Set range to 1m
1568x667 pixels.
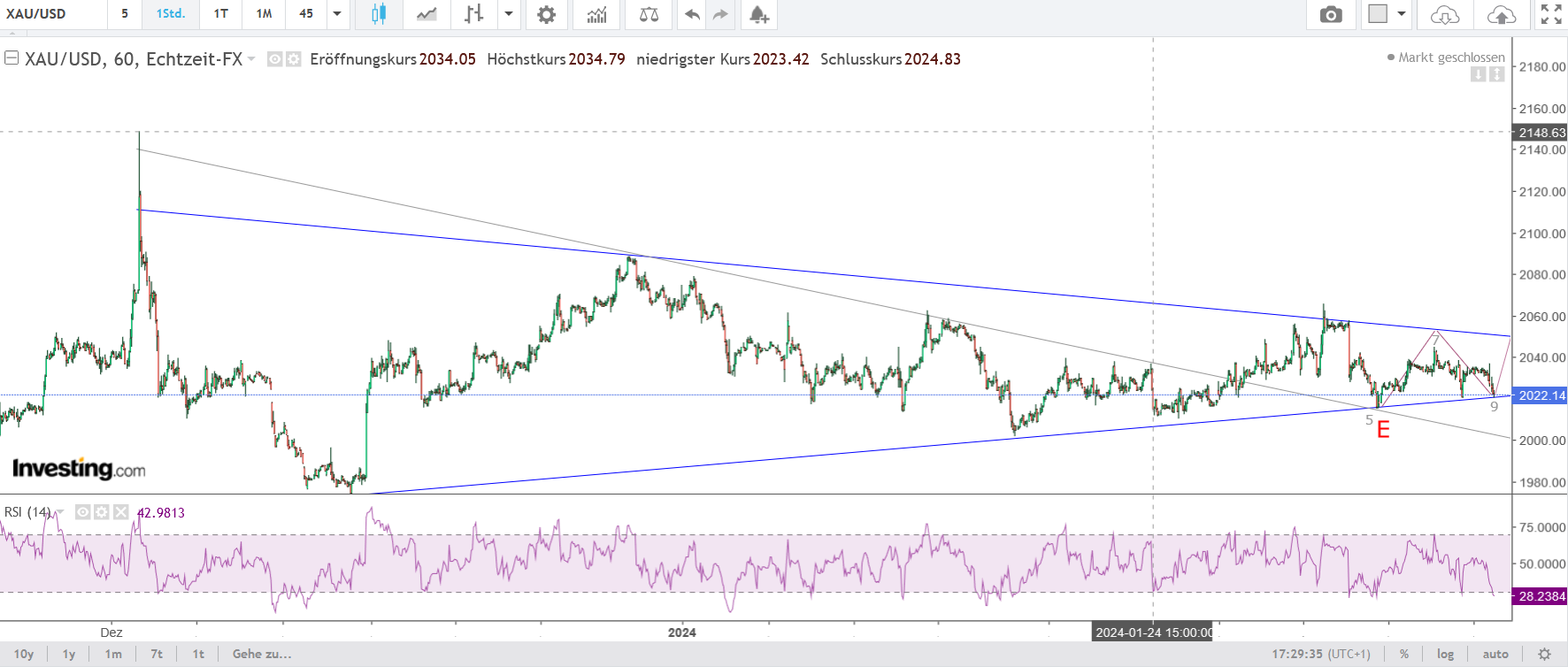coord(113,655)
